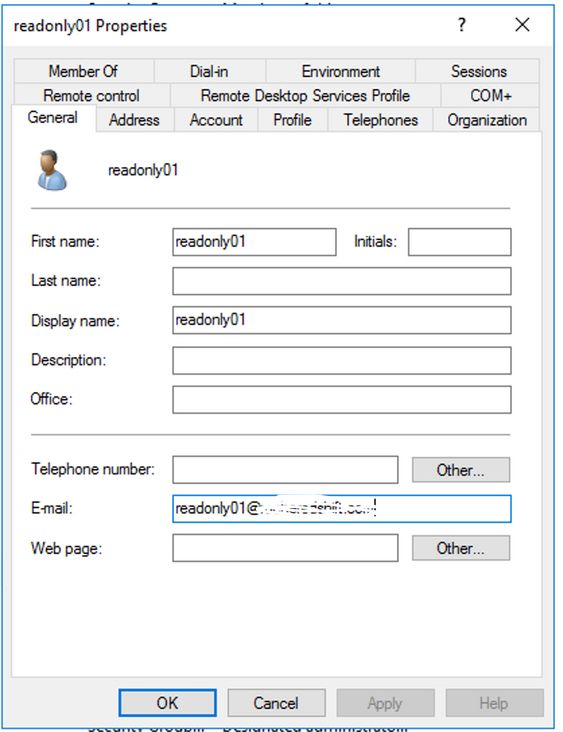This screenshot has width=563, height=732.
Task: Click into the First name field
Action: (254, 242)
